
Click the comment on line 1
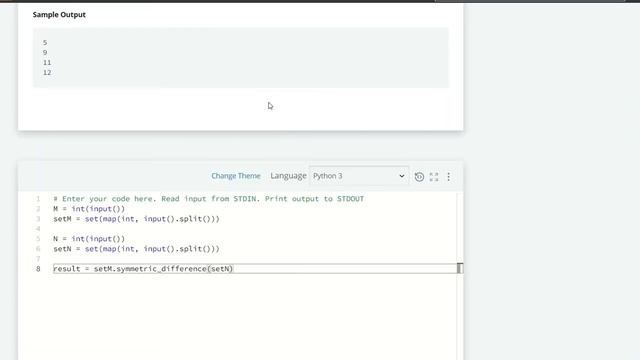coord(209,199)
